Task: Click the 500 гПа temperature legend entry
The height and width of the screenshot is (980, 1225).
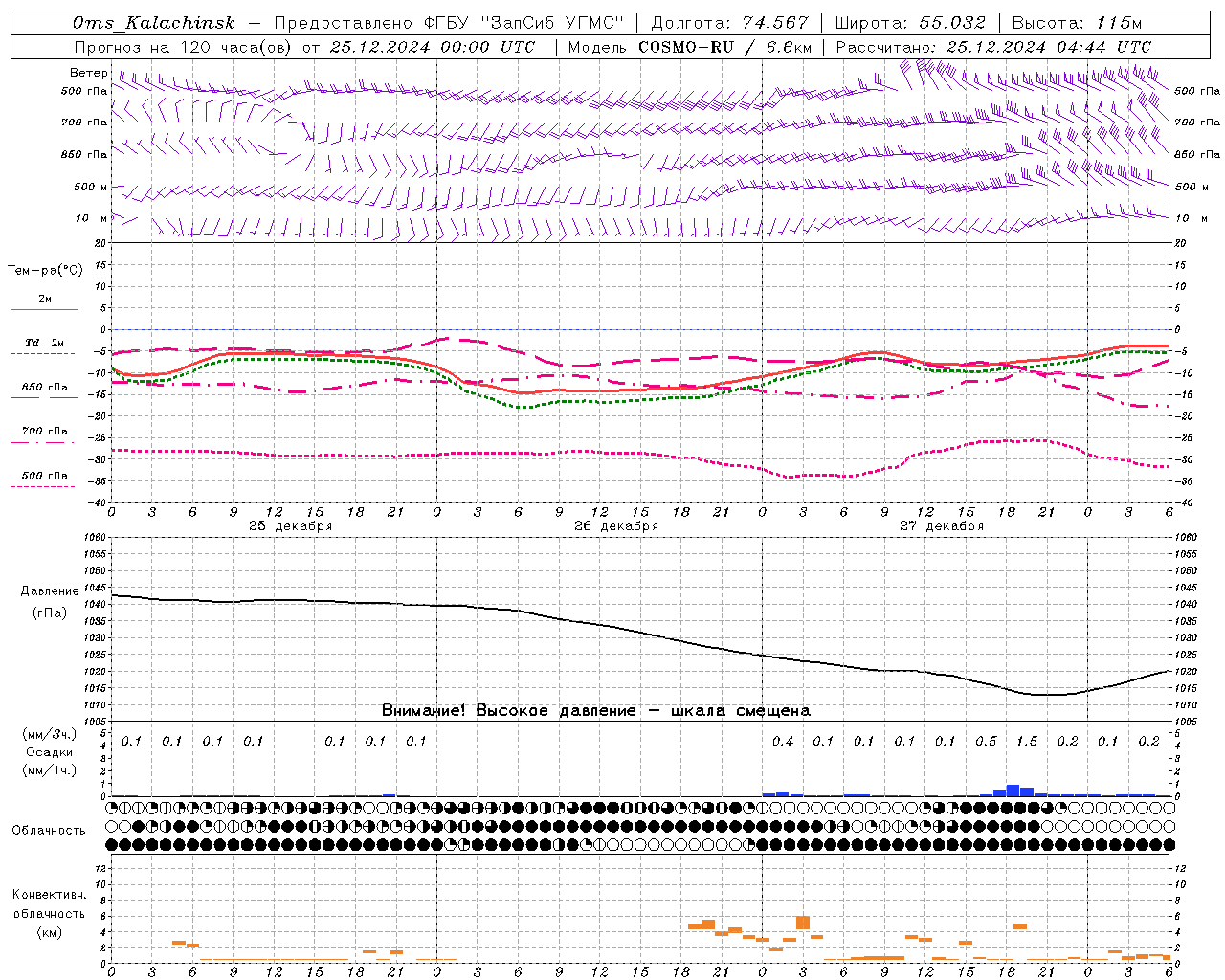Action: (45, 476)
